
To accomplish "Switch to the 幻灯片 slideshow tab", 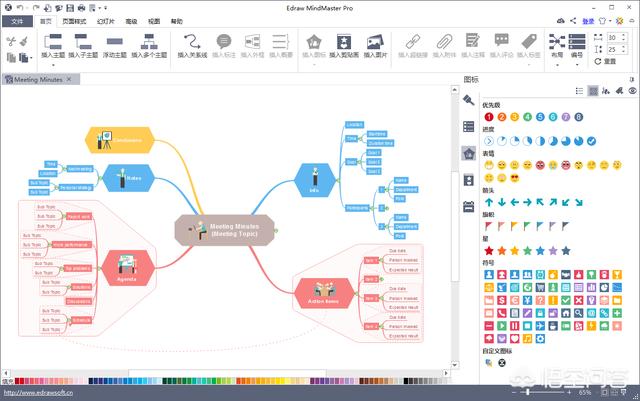I will (x=106, y=21).
